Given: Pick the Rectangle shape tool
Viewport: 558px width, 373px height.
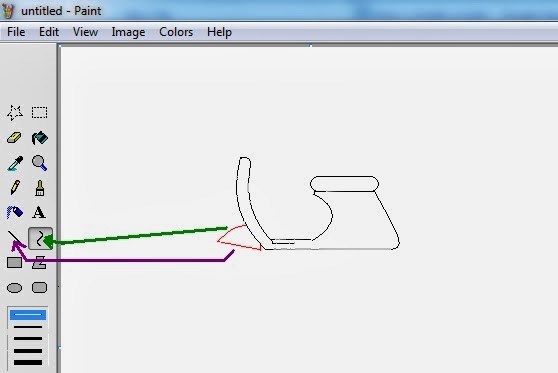Looking at the screenshot, I should 15,263.
